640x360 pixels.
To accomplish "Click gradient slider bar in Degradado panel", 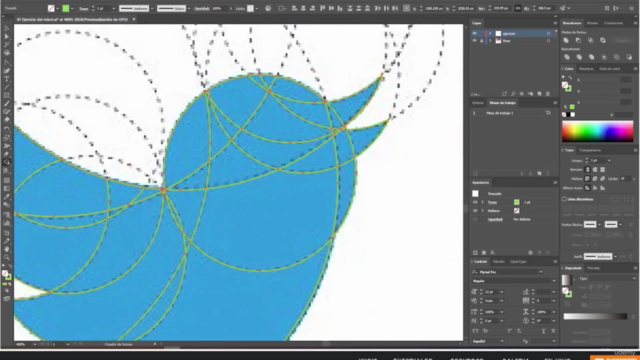I will coord(595,316).
